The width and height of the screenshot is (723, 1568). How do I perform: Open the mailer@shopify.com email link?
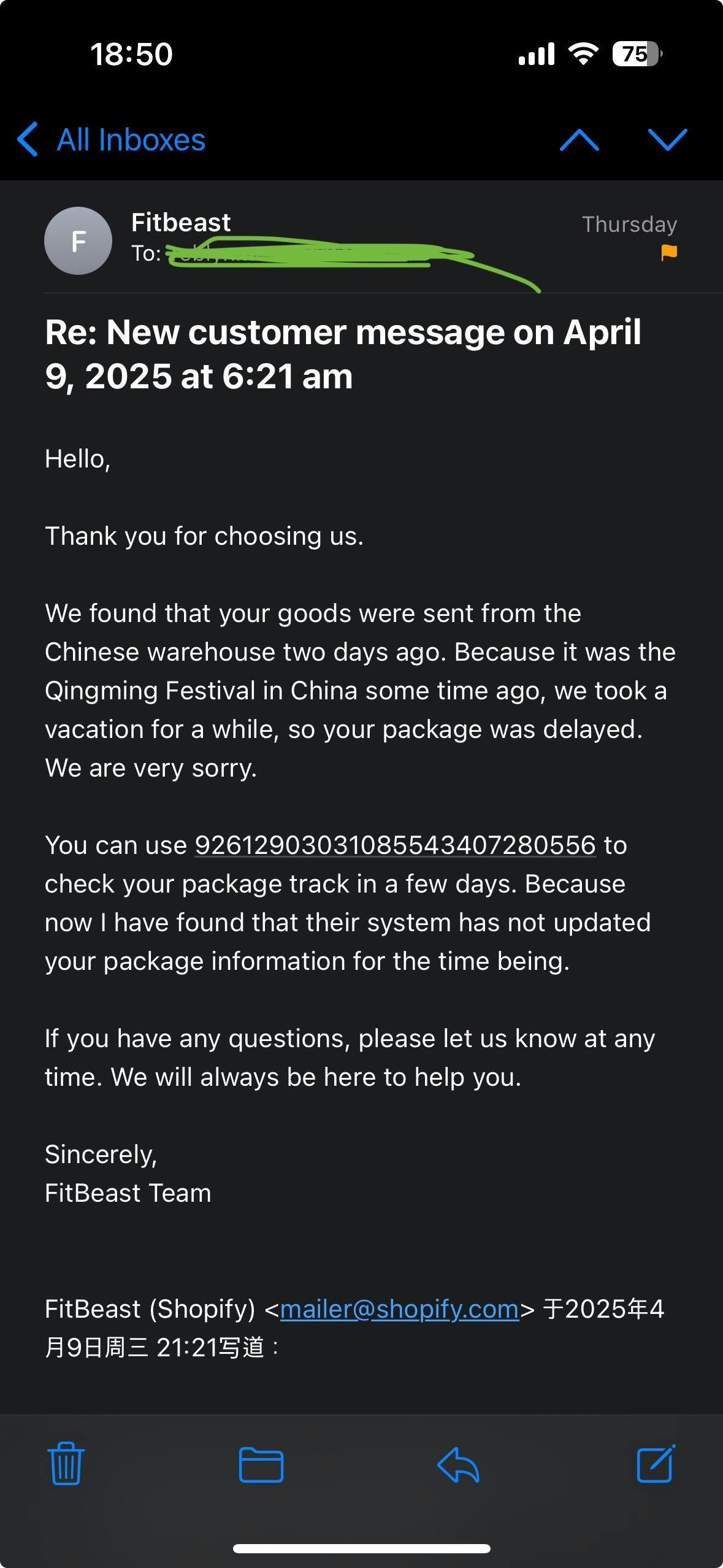(x=399, y=1309)
